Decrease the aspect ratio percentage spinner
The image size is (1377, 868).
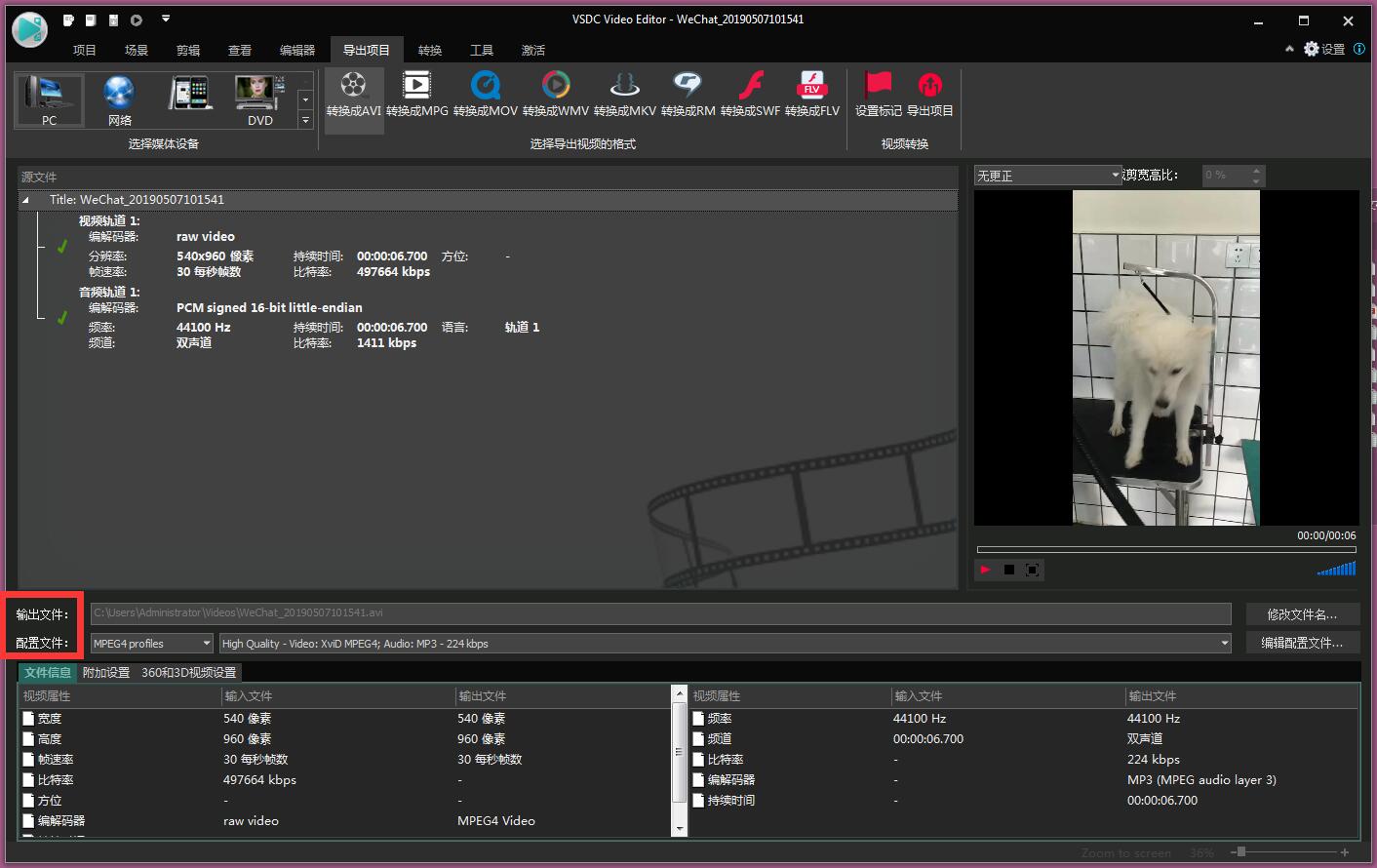tap(1256, 180)
